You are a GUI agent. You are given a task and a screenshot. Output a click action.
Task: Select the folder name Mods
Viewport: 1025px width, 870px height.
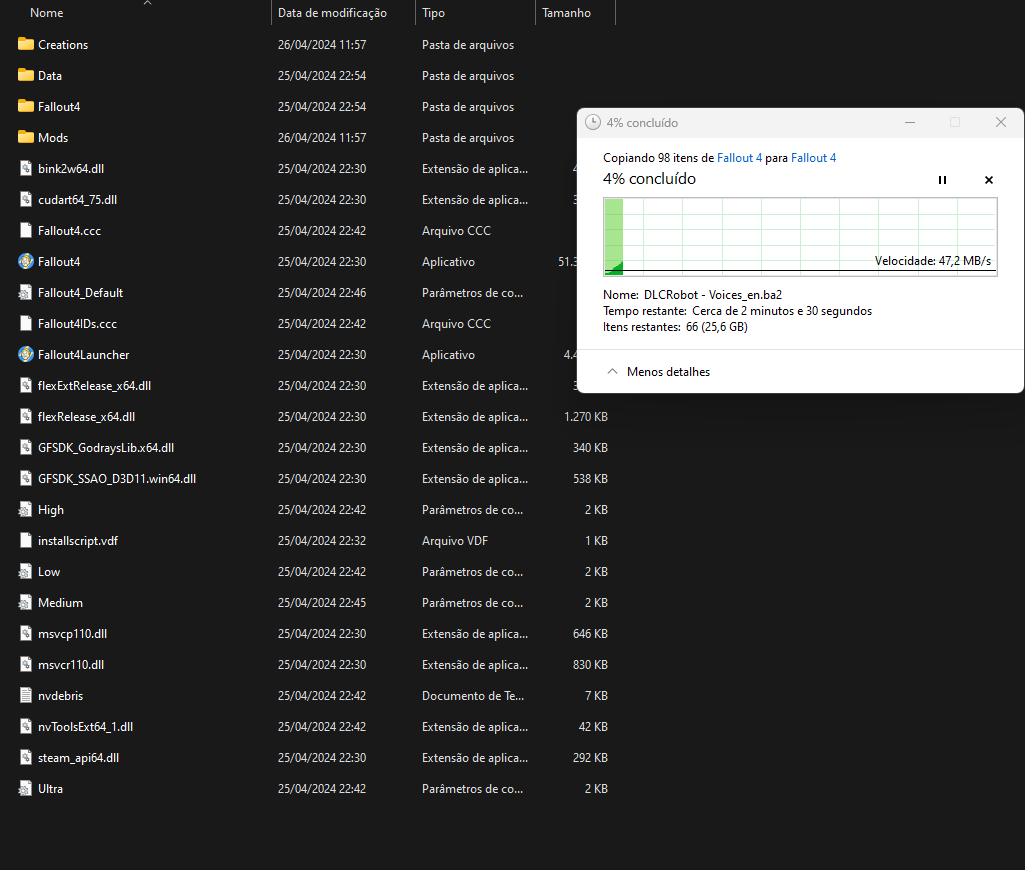(53, 137)
